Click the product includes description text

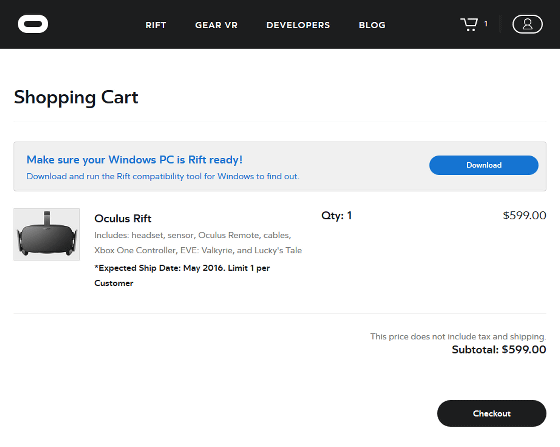click(x=198, y=243)
